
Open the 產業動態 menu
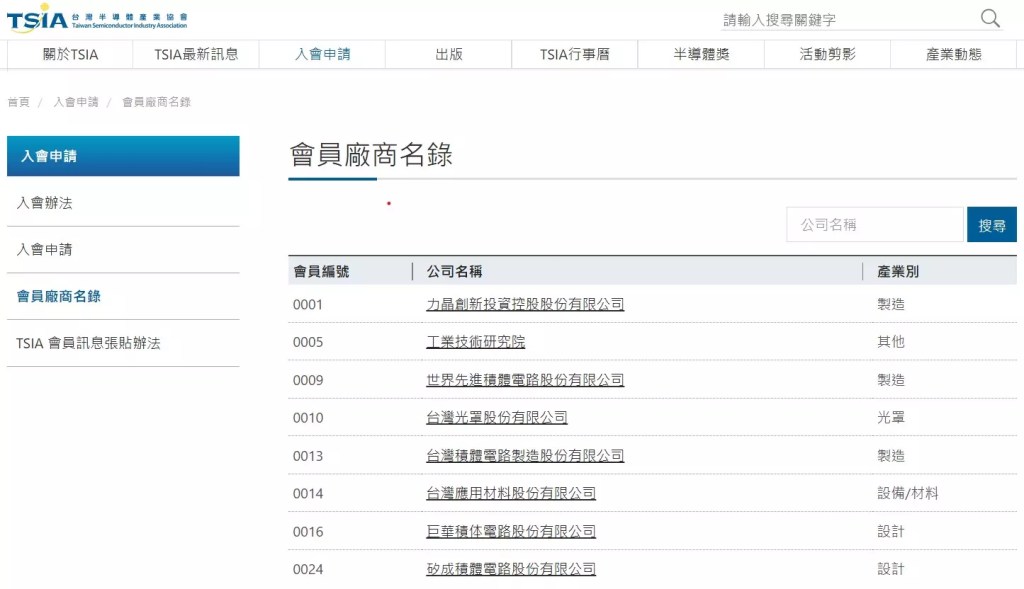953,54
